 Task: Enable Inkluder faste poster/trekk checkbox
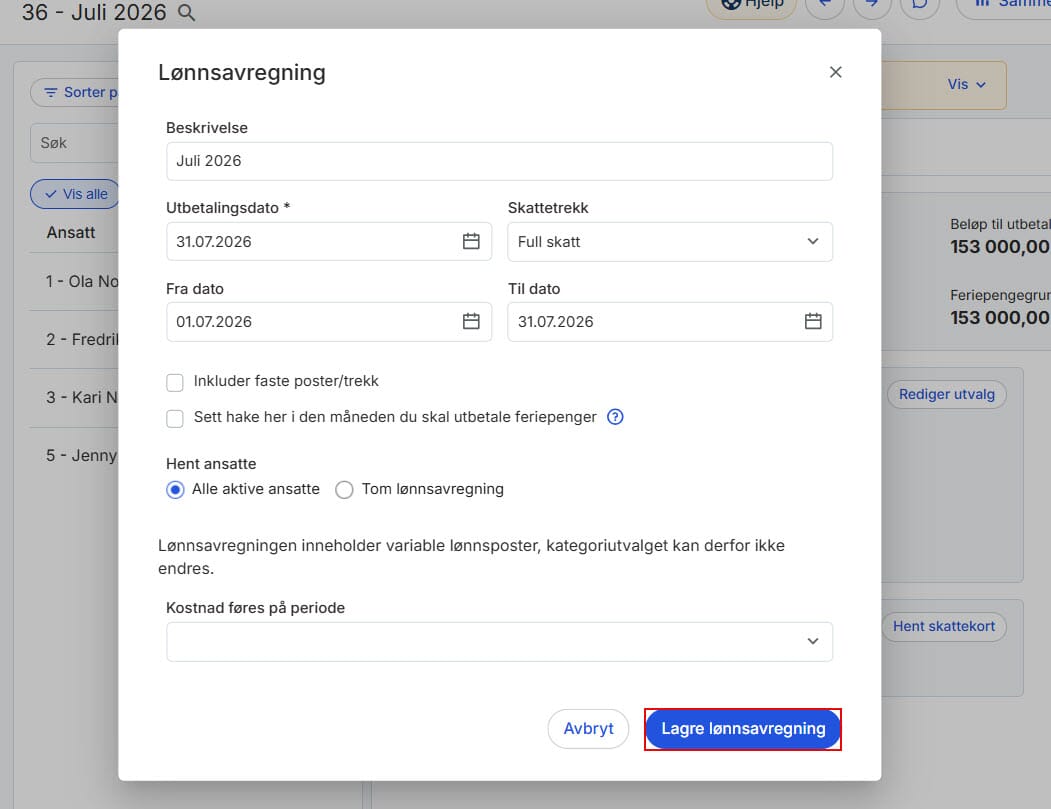(x=175, y=382)
